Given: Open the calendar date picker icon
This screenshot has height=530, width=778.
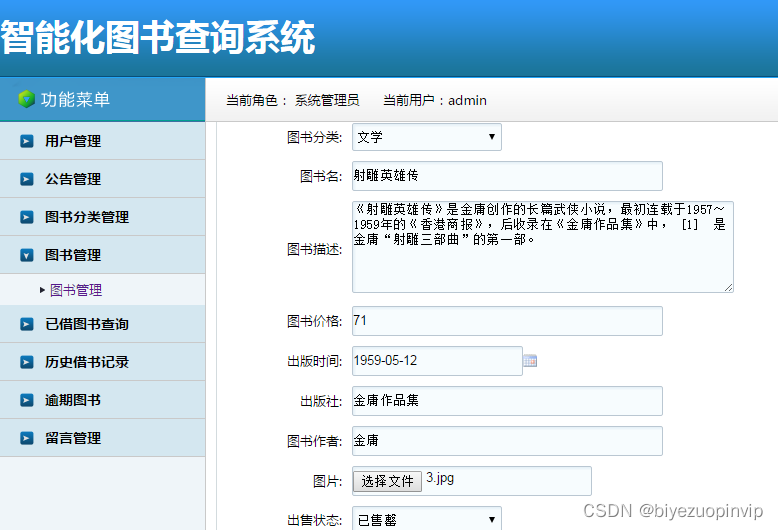Looking at the screenshot, I should 530,361.
